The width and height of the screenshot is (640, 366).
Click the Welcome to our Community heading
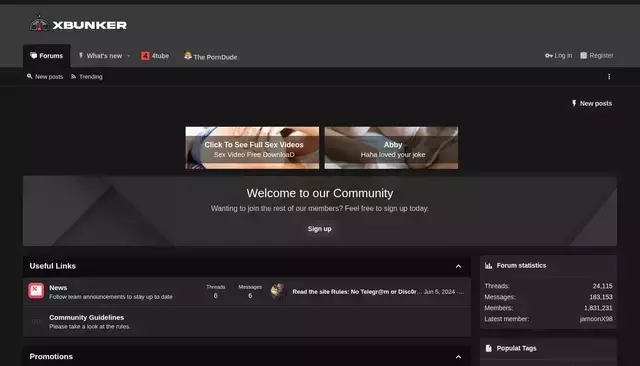[320, 193]
